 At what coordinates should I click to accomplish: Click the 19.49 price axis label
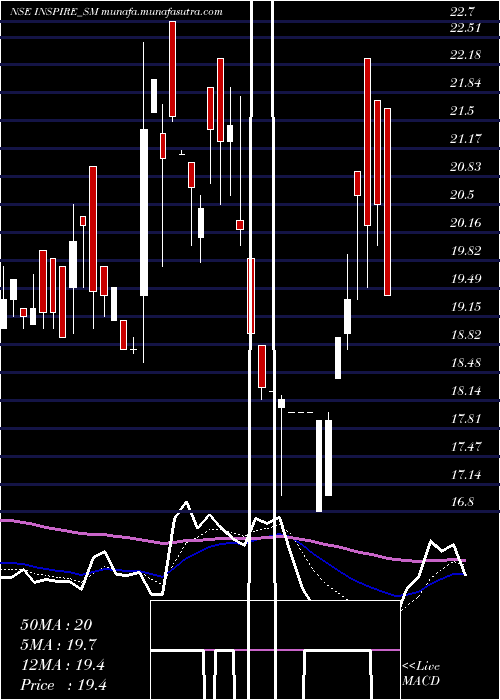tap(466, 279)
